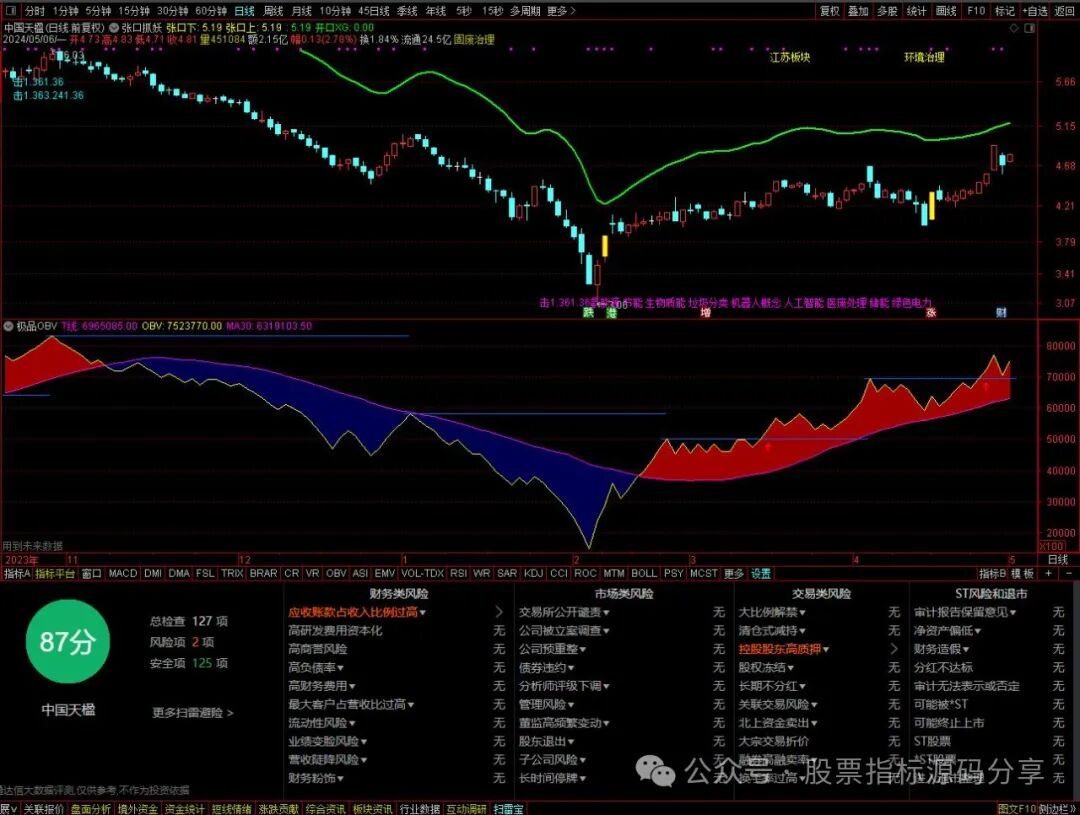Switch to 月线 monthly chart
This screenshot has width=1080, height=815.
302,11
